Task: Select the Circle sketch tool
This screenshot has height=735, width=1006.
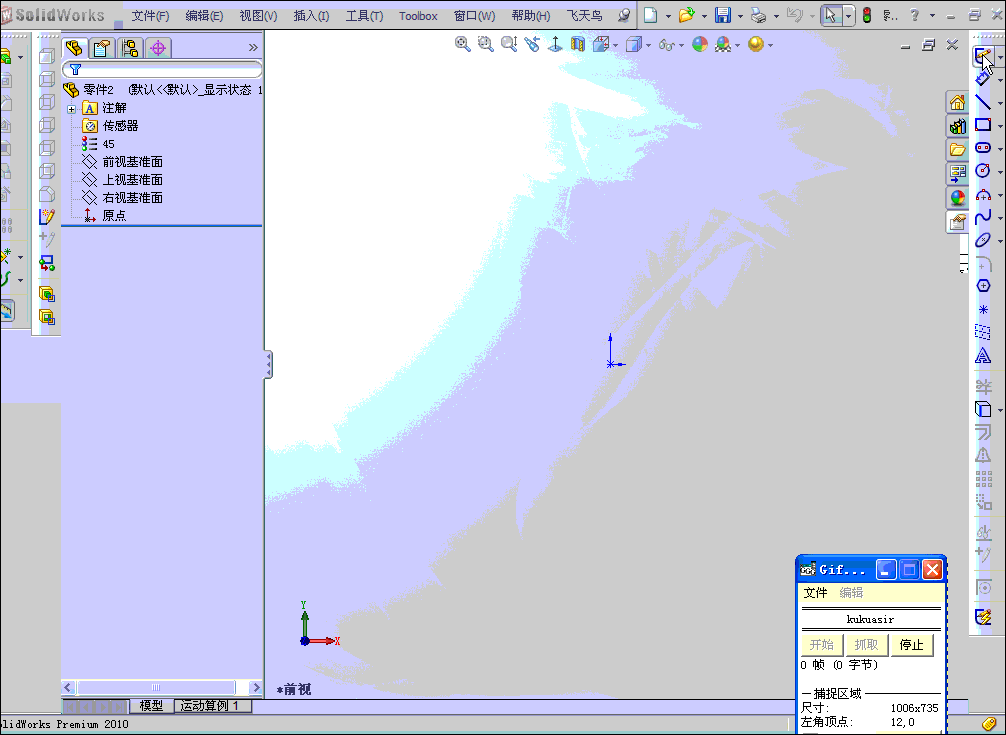Action: [983, 170]
